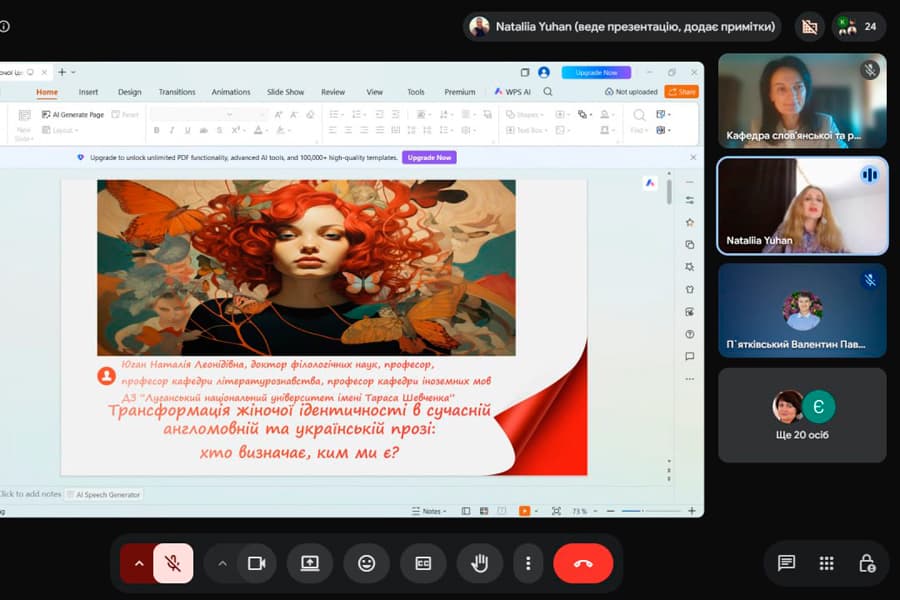Go to the Slide Show tab
This screenshot has width=900, height=600.
pos(285,92)
